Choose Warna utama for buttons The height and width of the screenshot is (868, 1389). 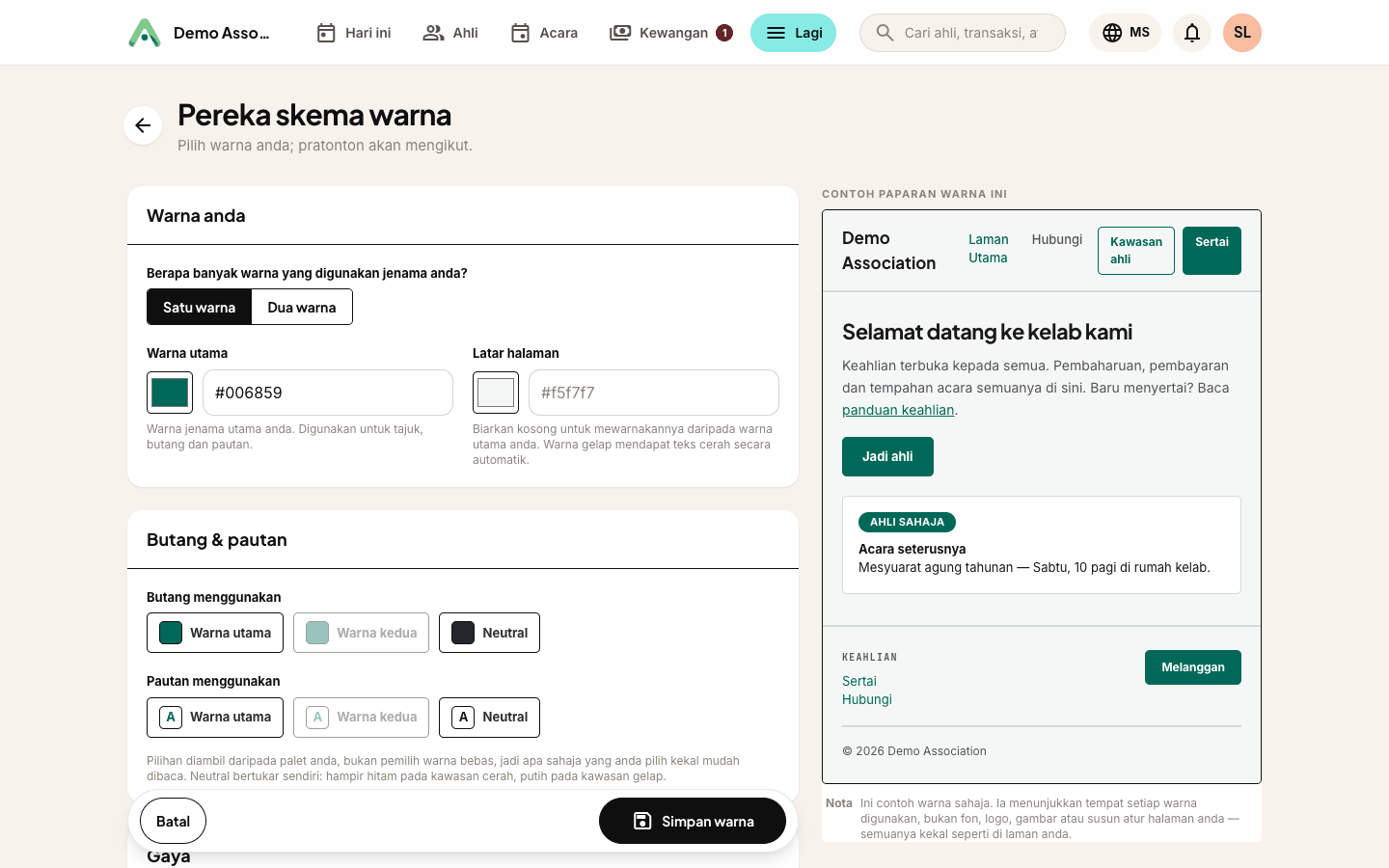pos(215,633)
